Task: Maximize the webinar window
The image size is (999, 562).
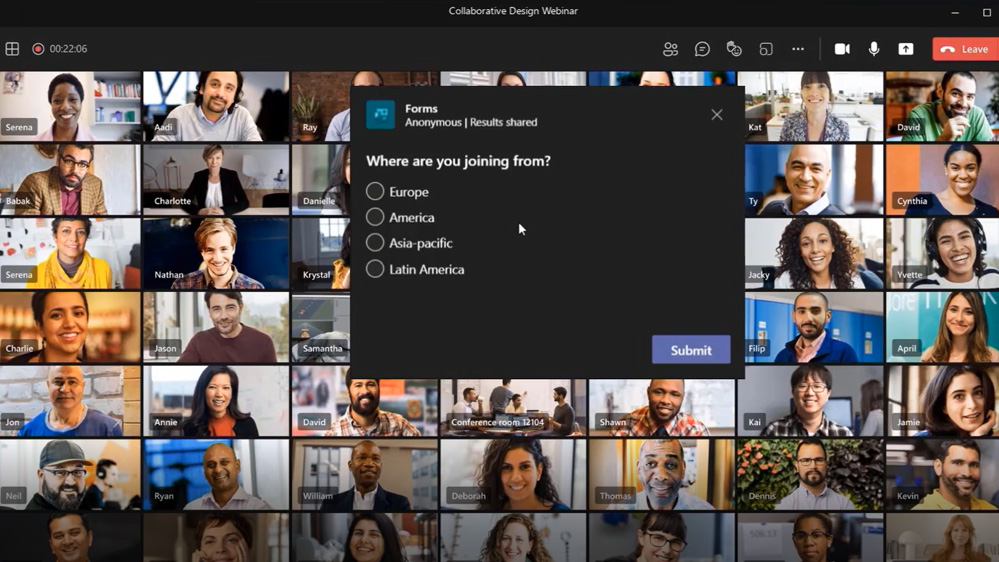Action: (987, 12)
